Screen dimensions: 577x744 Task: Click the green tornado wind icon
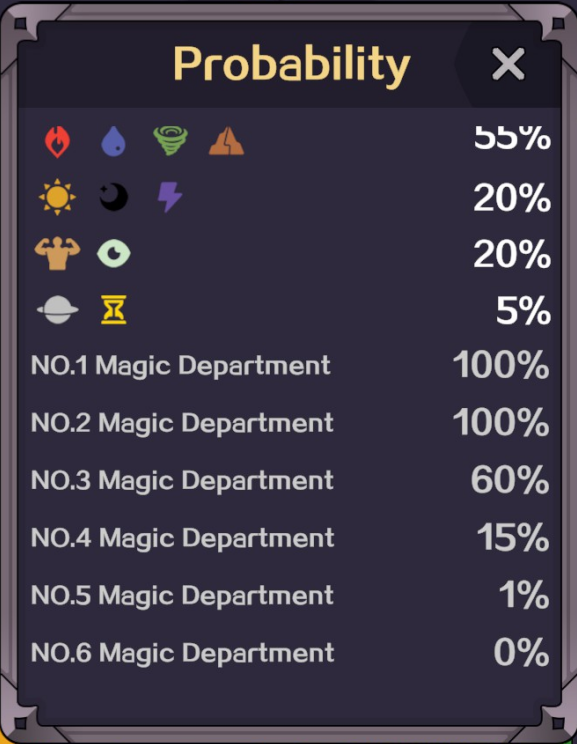[170, 141]
